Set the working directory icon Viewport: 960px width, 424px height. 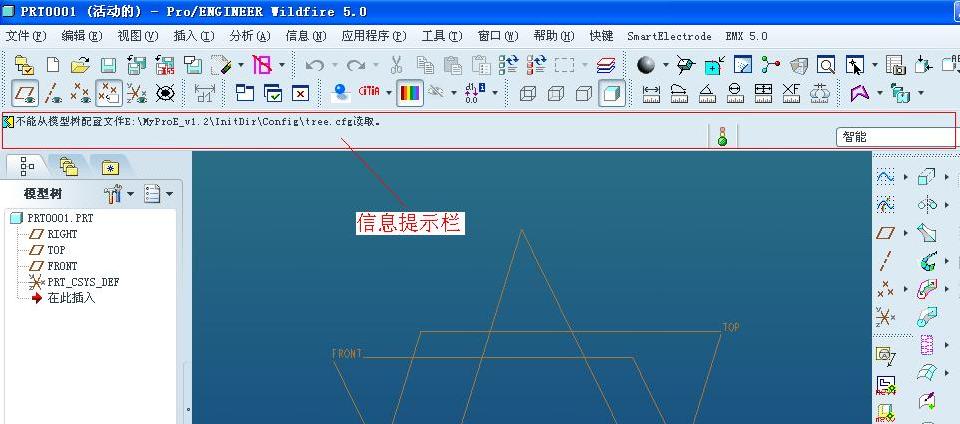coord(24,64)
